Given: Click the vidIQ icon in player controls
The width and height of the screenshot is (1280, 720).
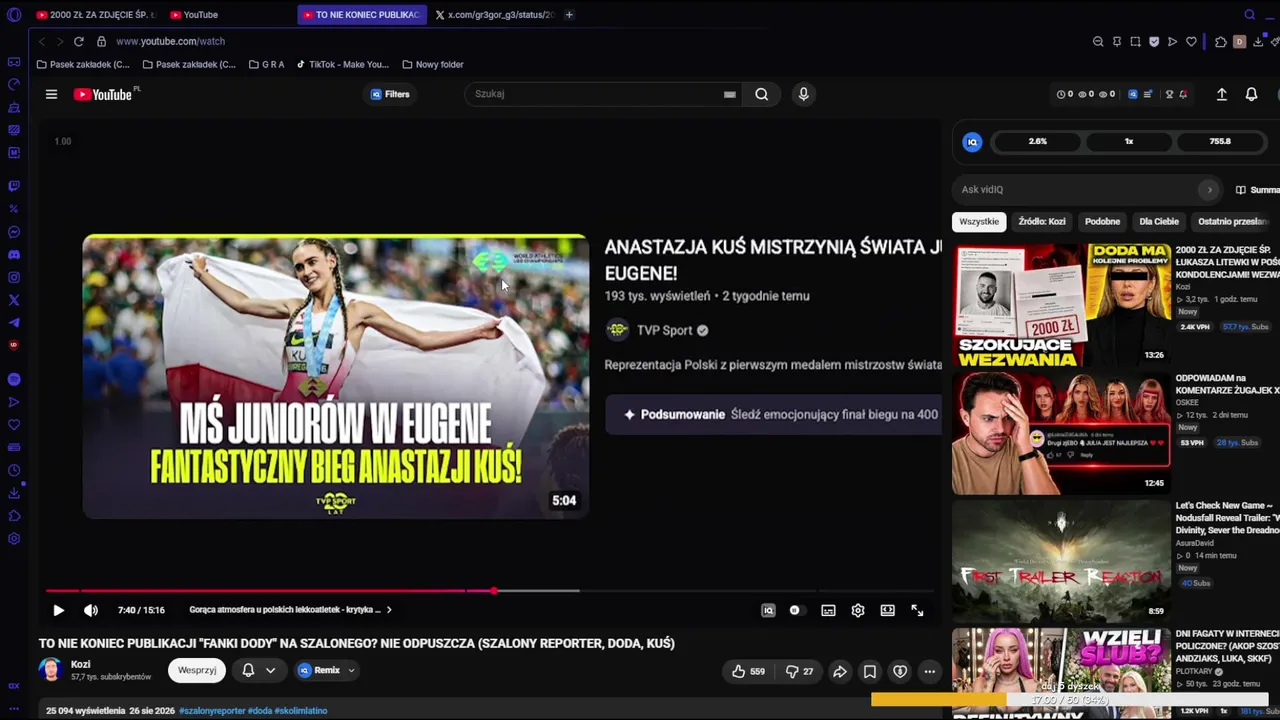Looking at the screenshot, I should pos(768,610).
